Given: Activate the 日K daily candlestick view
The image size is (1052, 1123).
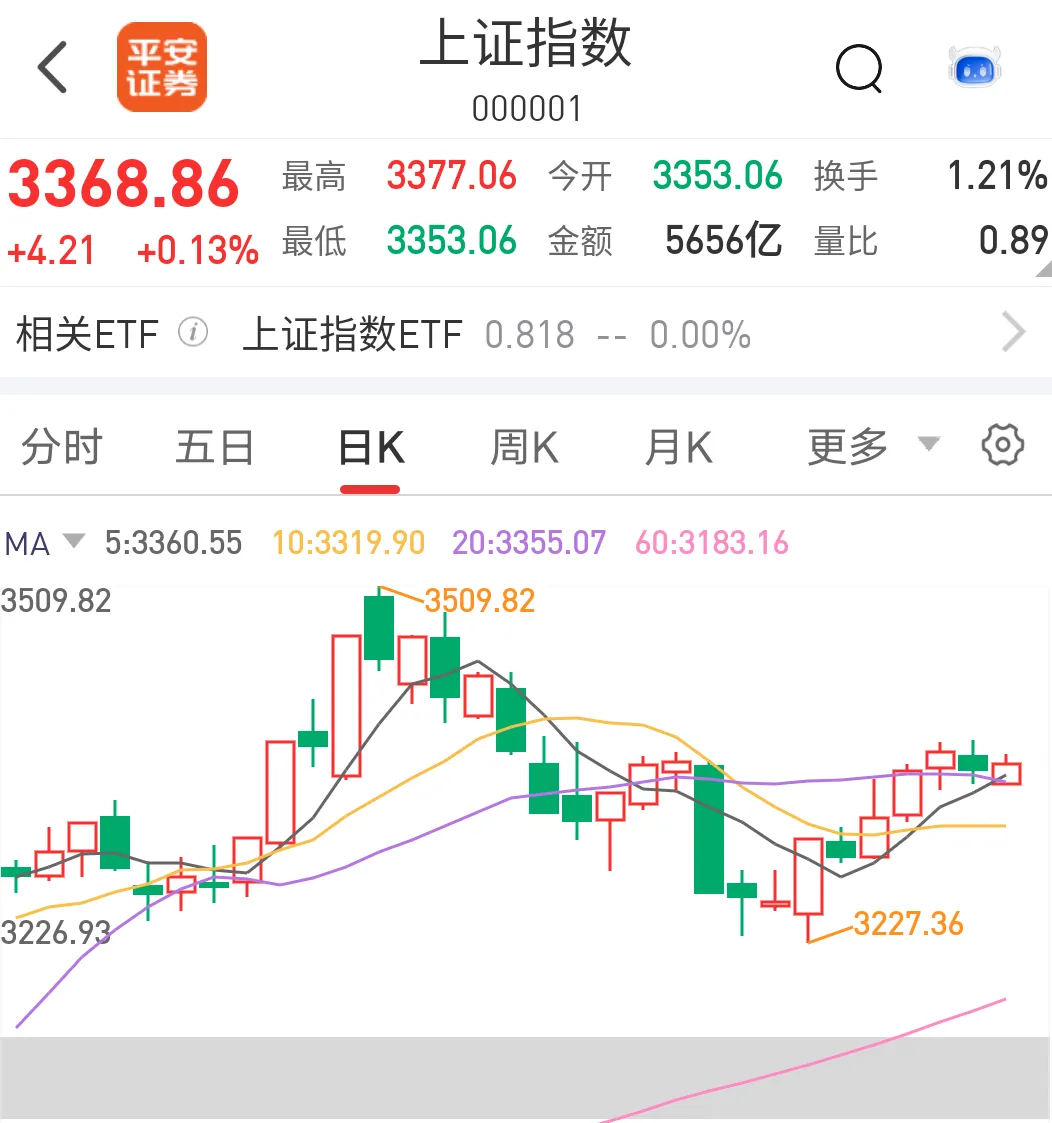Looking at the screenshot, I should (x=369, y=447).
